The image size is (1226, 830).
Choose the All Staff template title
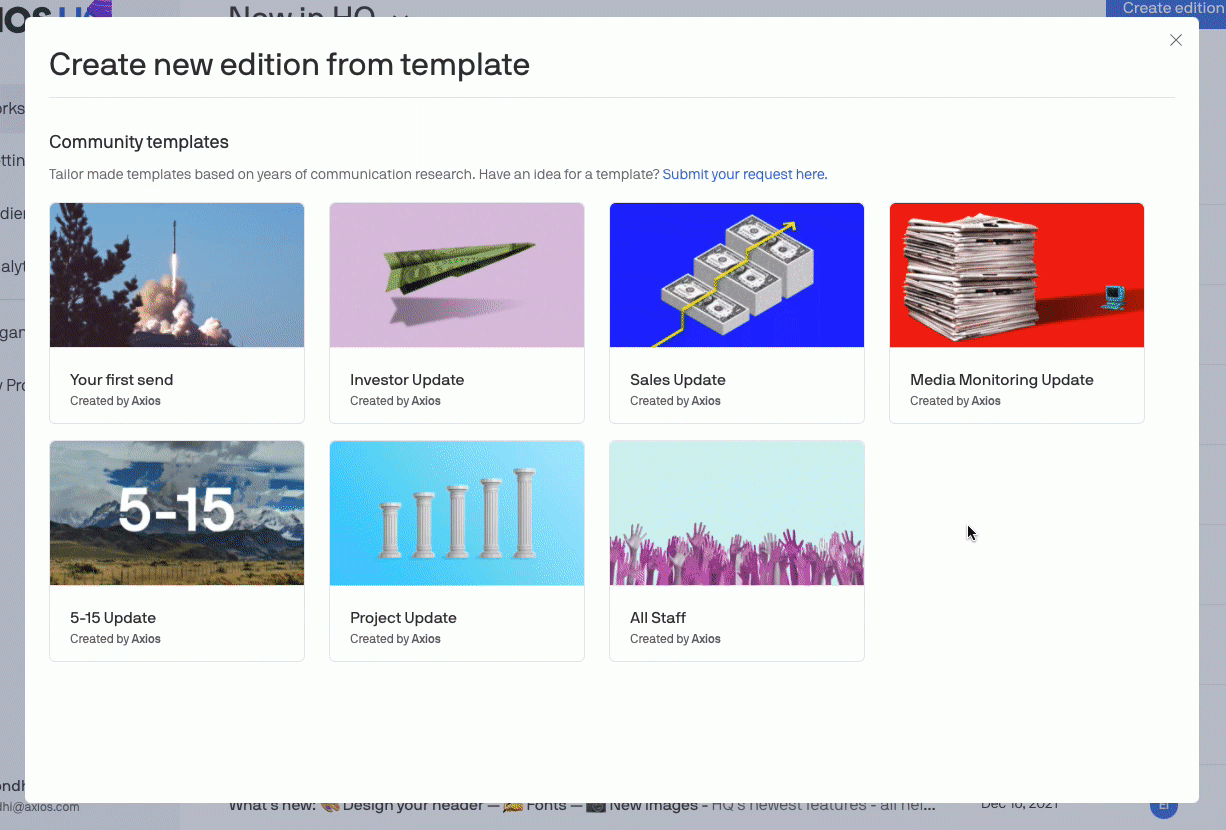(658, 618)
